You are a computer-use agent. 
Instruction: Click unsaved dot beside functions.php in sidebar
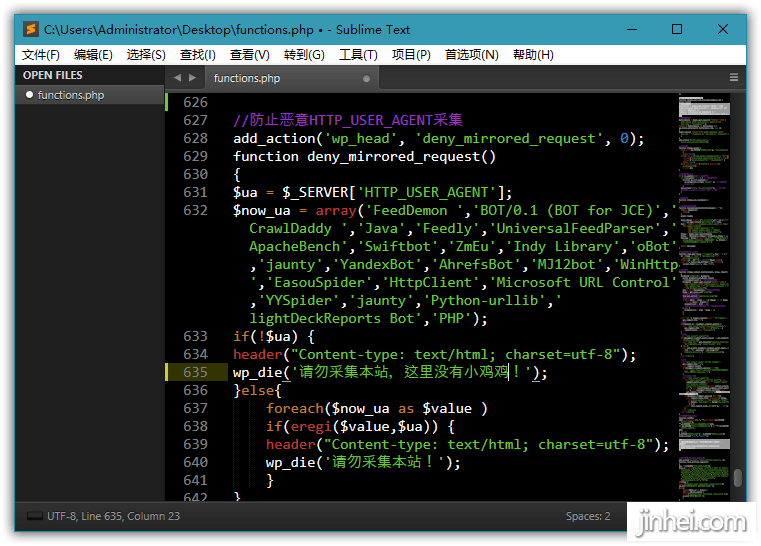(30, 95)
